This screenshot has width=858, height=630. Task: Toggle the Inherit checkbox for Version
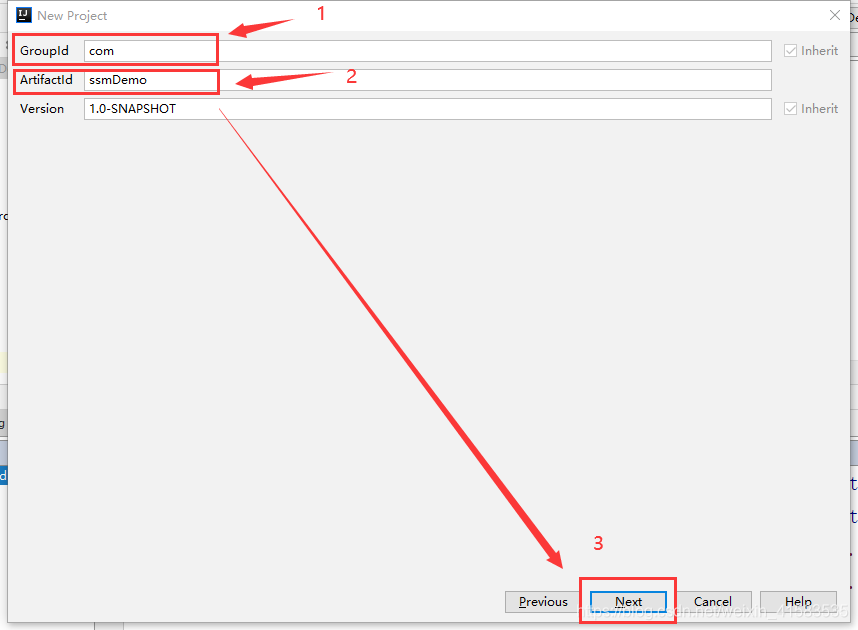point(790,109)
